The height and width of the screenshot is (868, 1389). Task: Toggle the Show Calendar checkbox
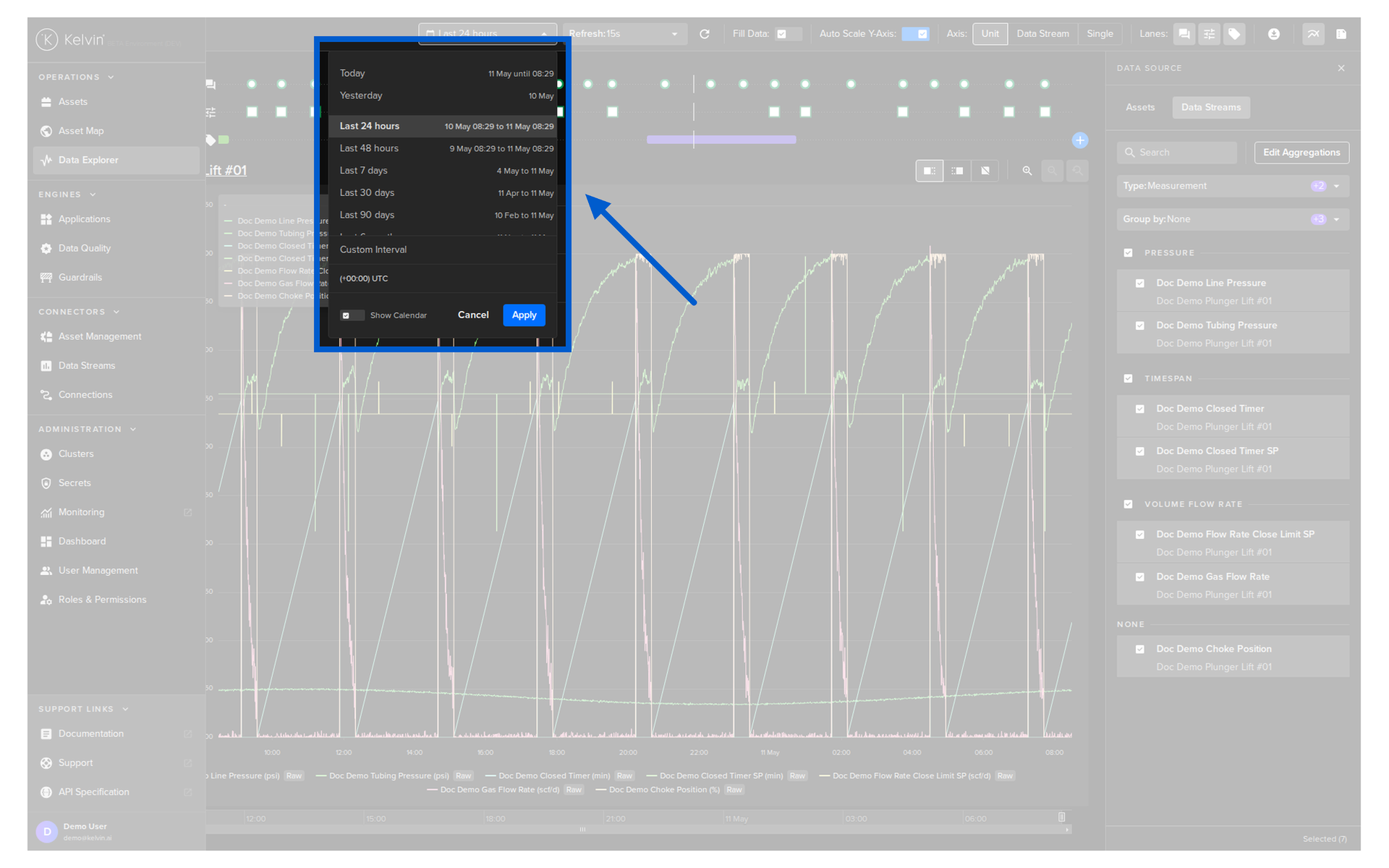[346, 315]
